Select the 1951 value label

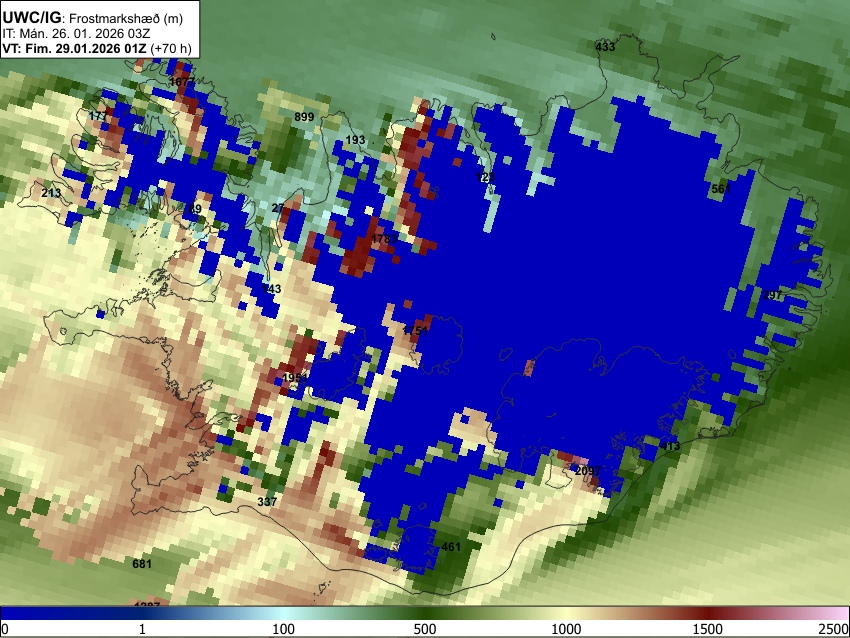click(x=295, y=378)
